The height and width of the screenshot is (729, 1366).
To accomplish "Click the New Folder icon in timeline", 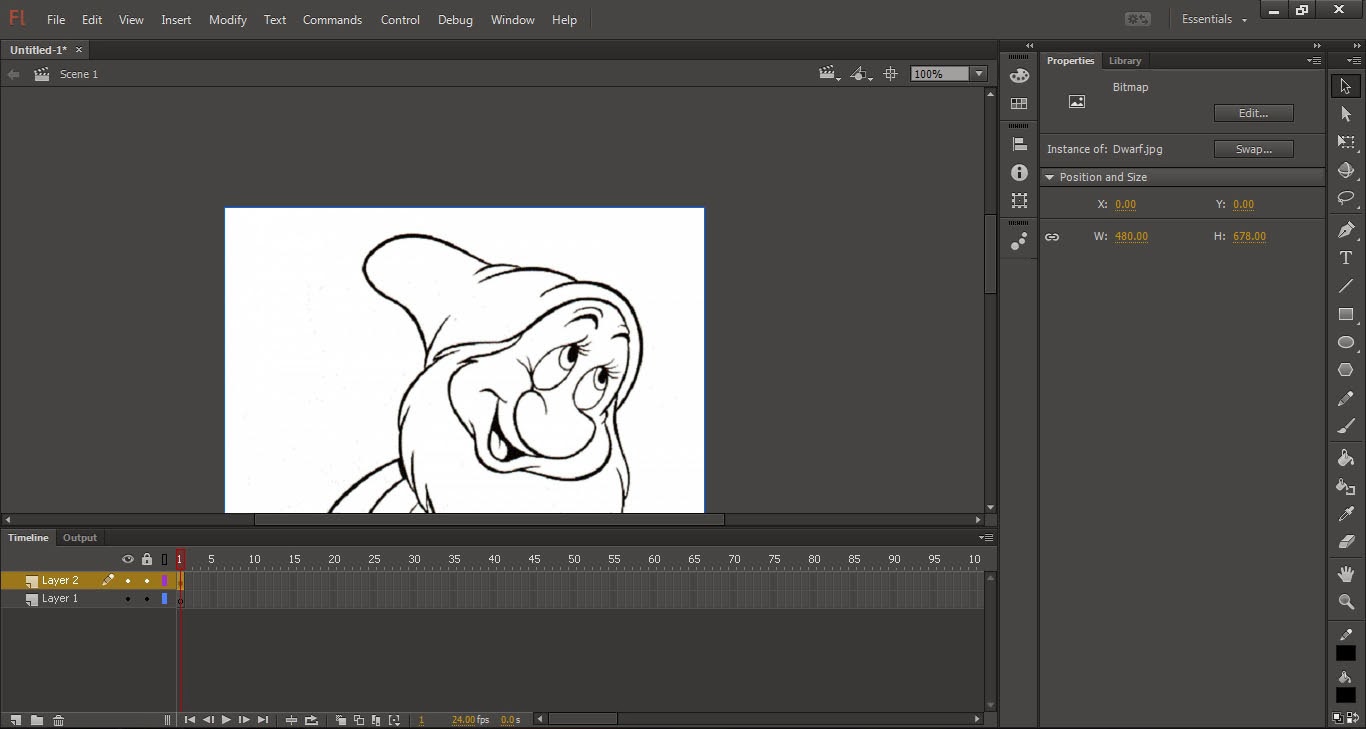I will point(37,720).
